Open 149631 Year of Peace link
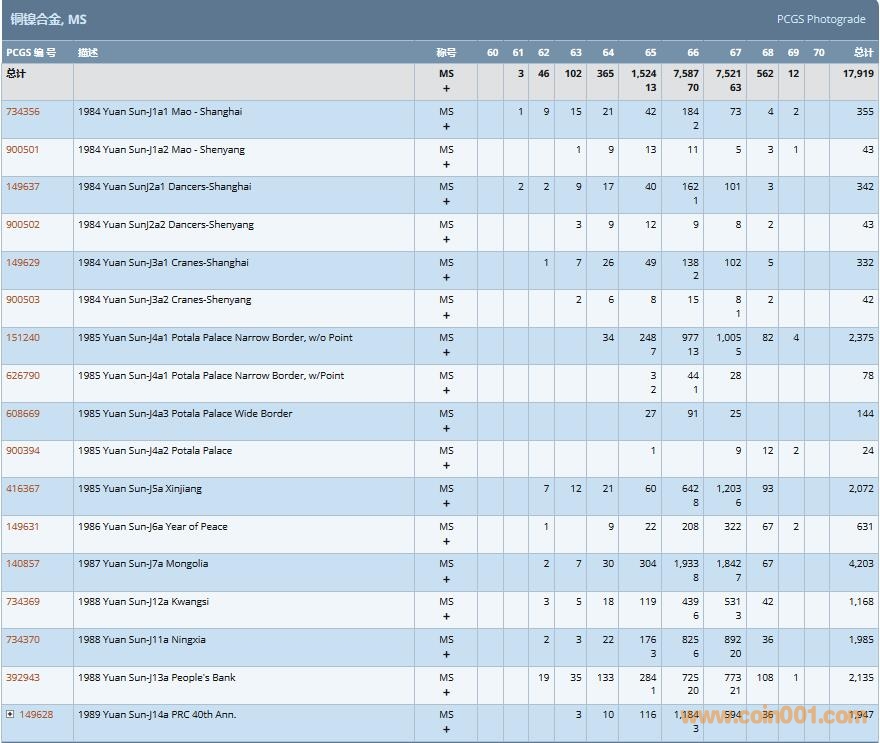 [x=23, y=526]
